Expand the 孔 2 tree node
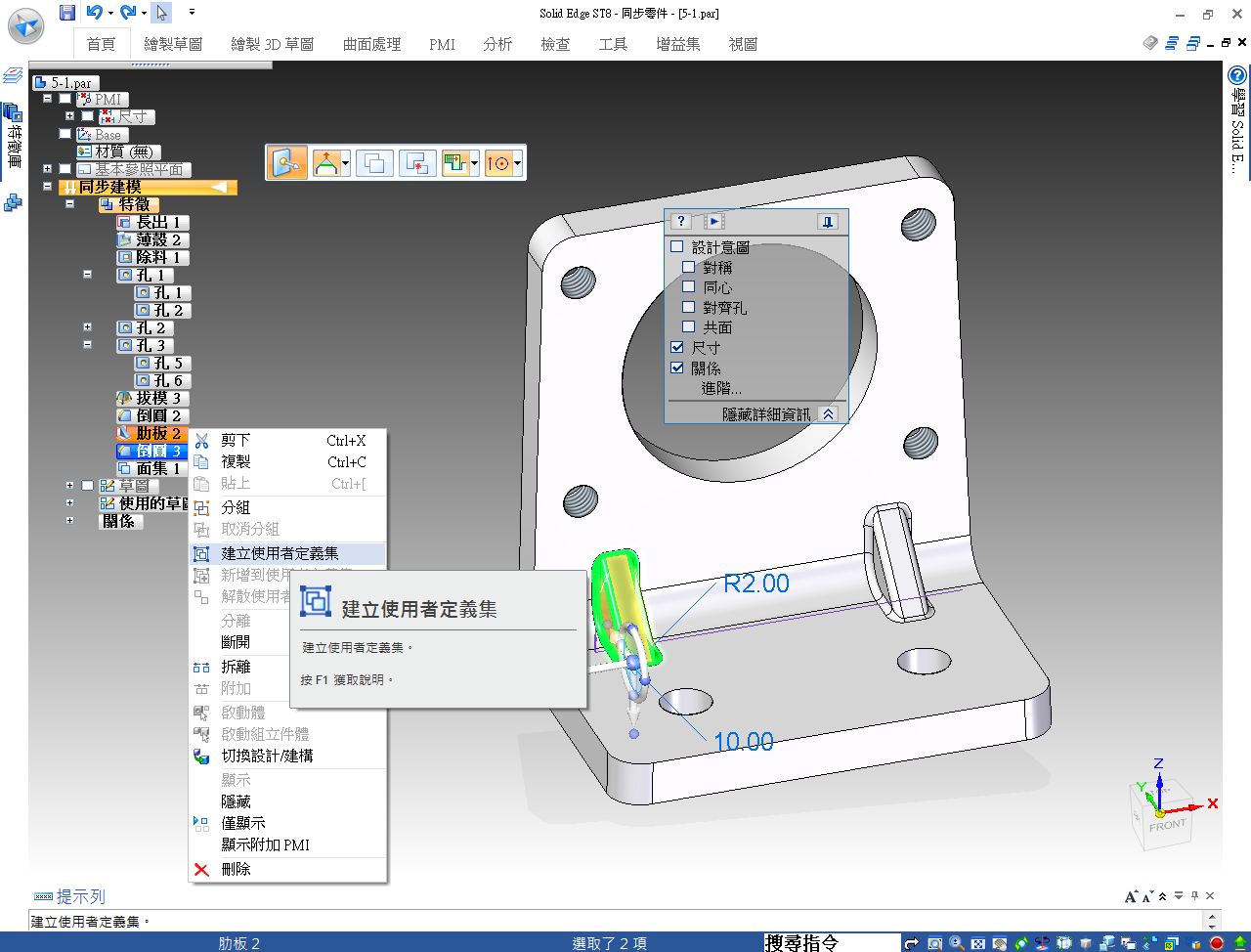Image resolution: width=1251 pixels, height=952 pixels. 87,327
